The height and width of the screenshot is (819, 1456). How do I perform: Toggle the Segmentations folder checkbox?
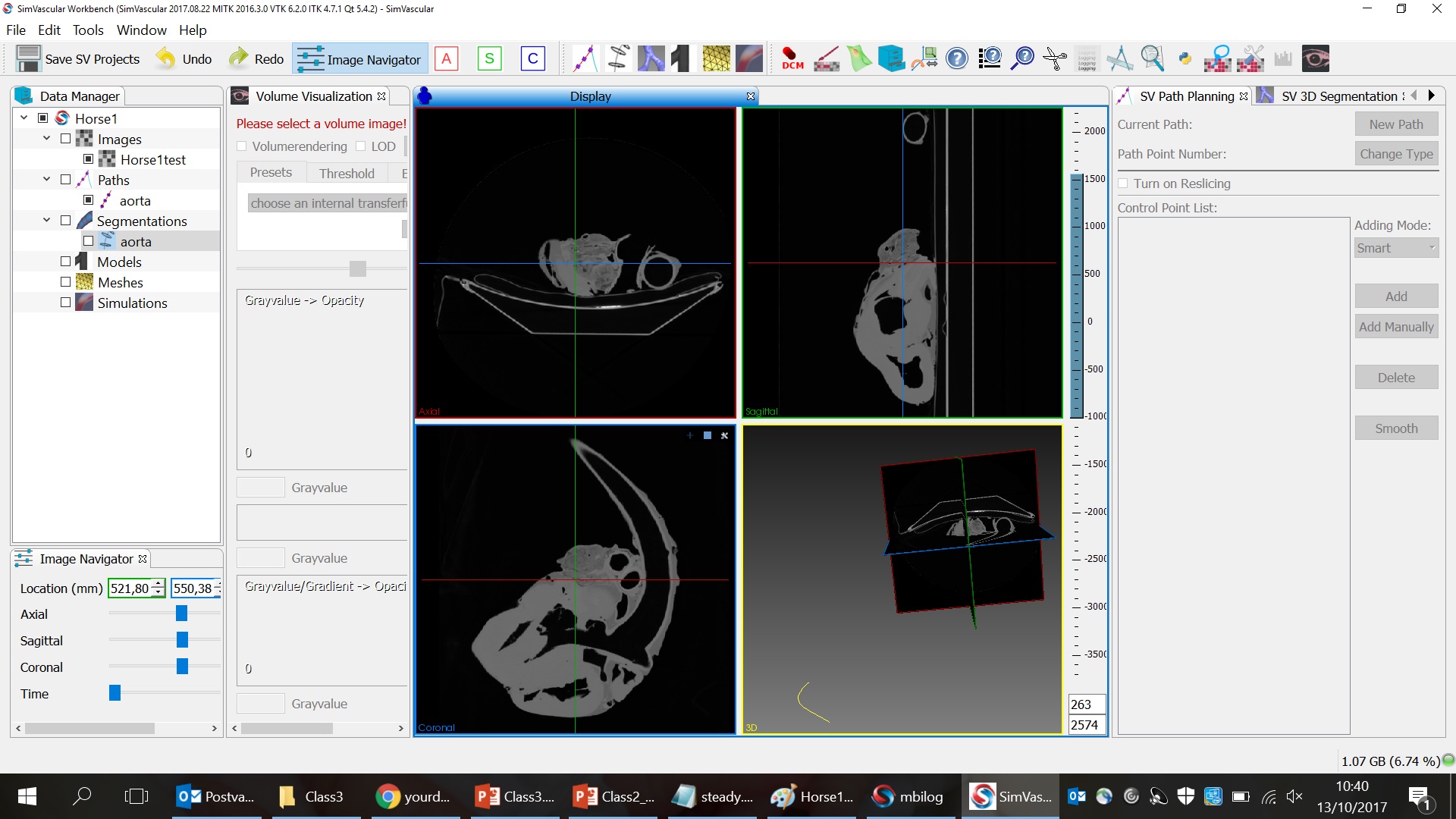pos(65,221)
